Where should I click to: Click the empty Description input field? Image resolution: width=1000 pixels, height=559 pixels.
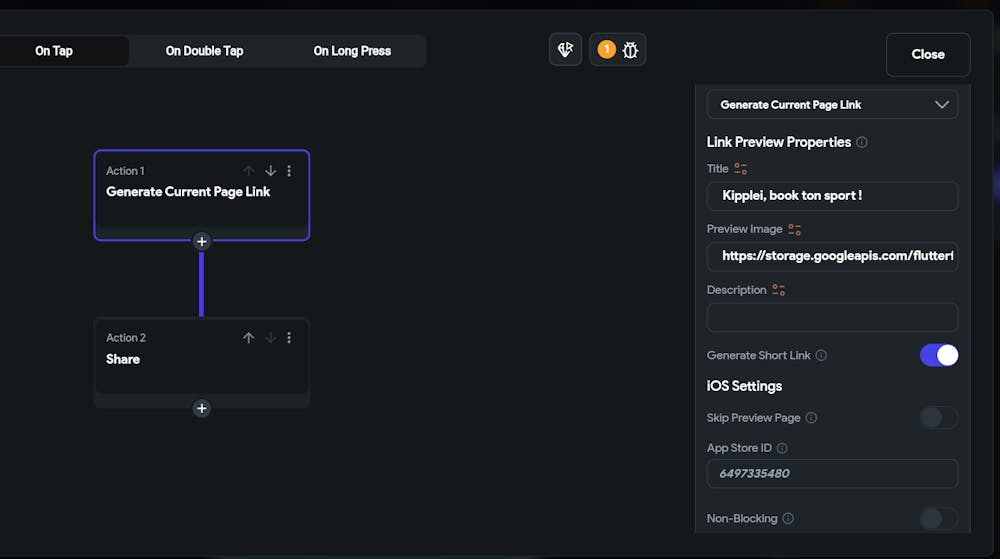(832, 318)
